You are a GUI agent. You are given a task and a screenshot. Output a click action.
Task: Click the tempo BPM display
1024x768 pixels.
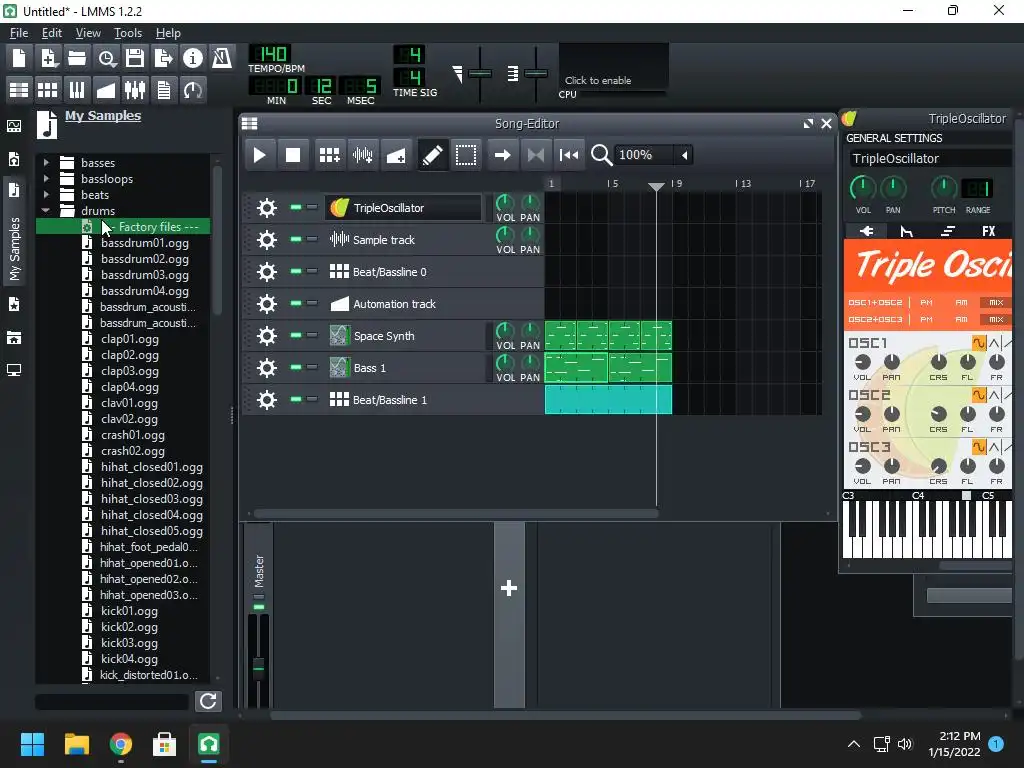270,54
